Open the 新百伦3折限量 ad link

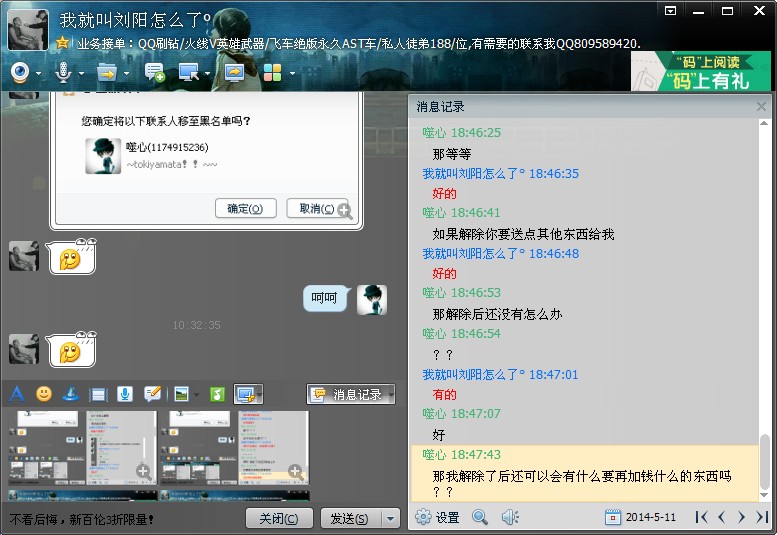[x=82, y=519]
